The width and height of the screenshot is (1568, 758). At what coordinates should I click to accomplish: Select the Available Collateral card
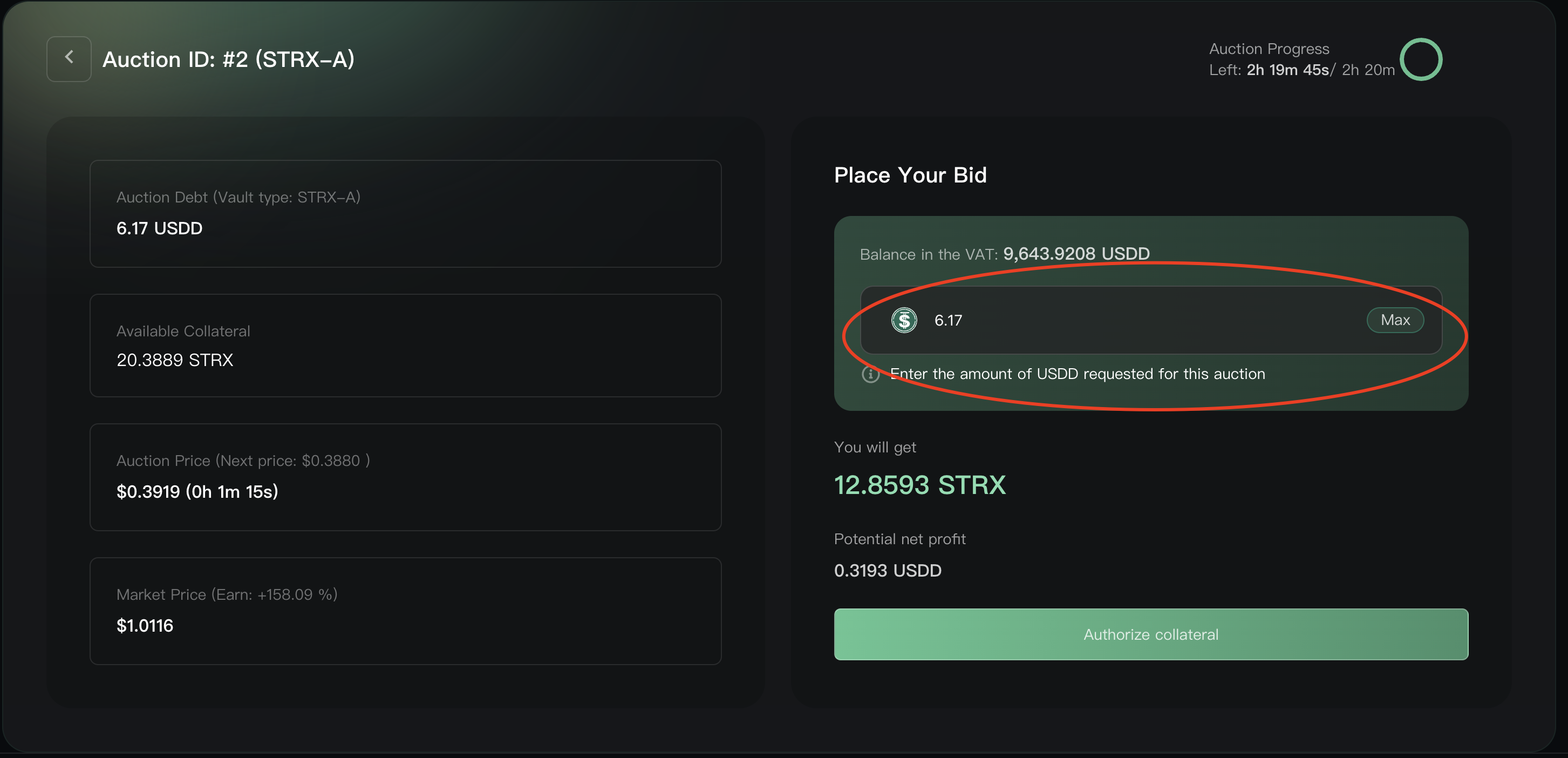[405, 346]
